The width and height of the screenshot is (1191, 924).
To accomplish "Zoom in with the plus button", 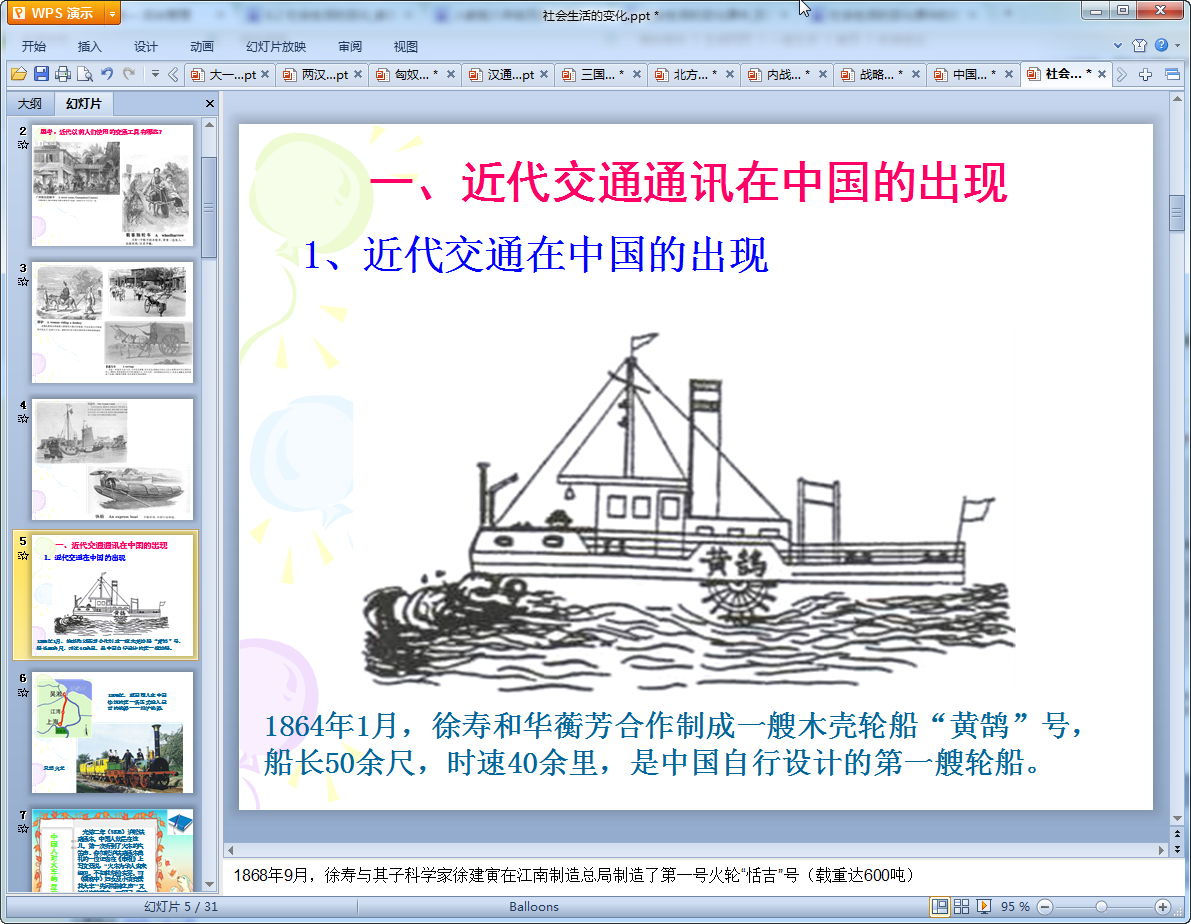I will tap(1162, 907).
